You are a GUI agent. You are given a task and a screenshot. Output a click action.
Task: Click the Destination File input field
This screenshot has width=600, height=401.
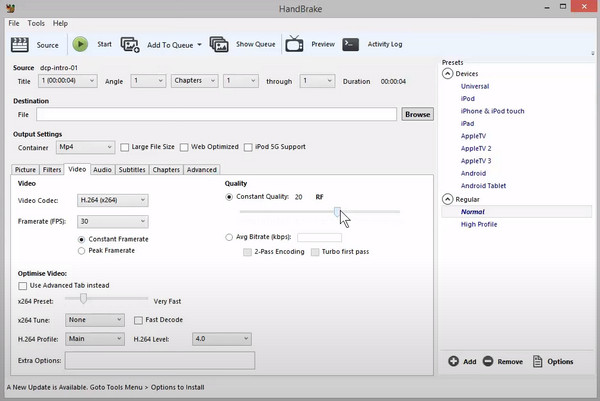pyautogui.click(x=217, y=114)
